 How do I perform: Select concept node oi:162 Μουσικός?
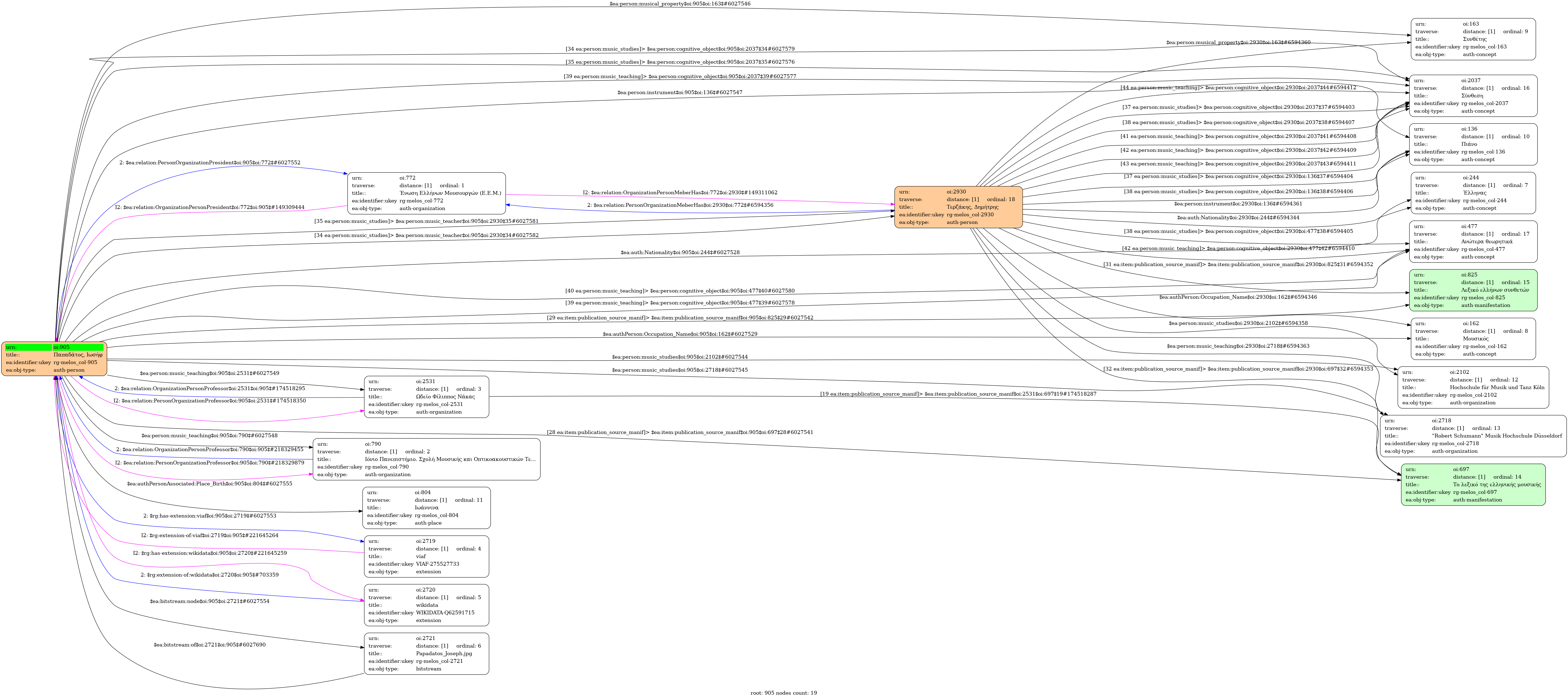pos(1473,338)
